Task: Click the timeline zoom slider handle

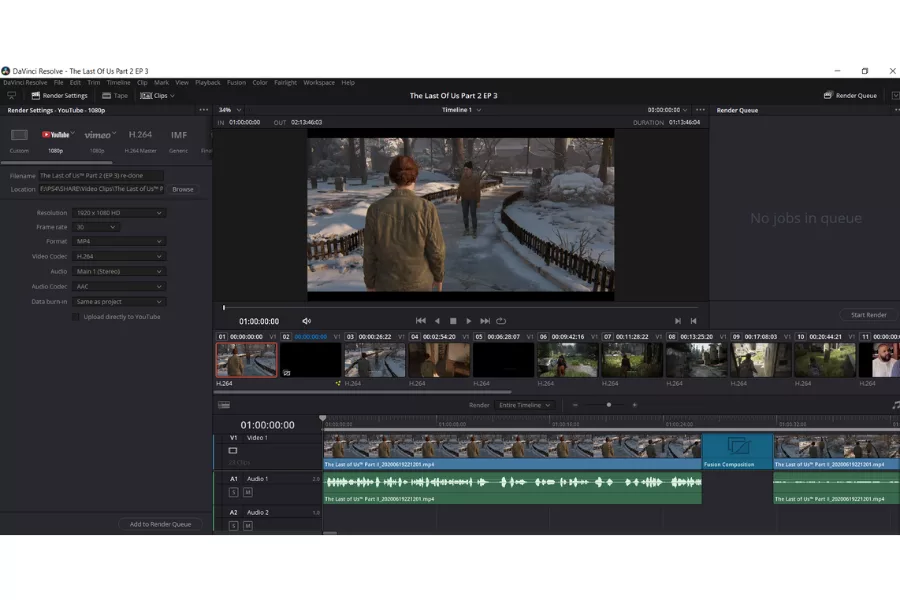Action: (x=608, y=405)
